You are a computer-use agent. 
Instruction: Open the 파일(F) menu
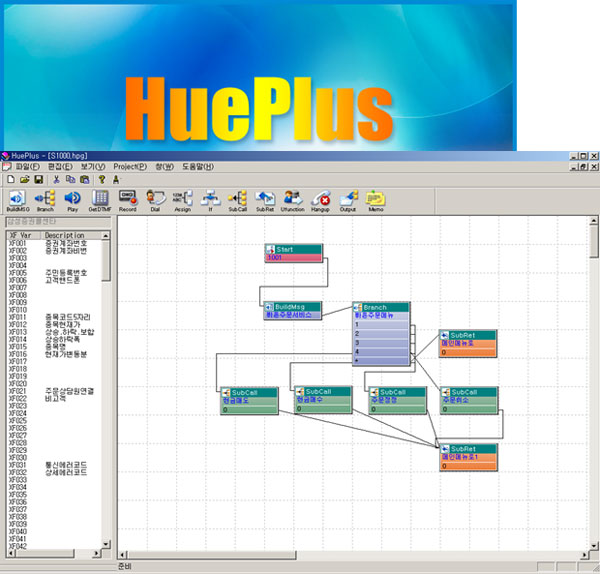(28, 167)
